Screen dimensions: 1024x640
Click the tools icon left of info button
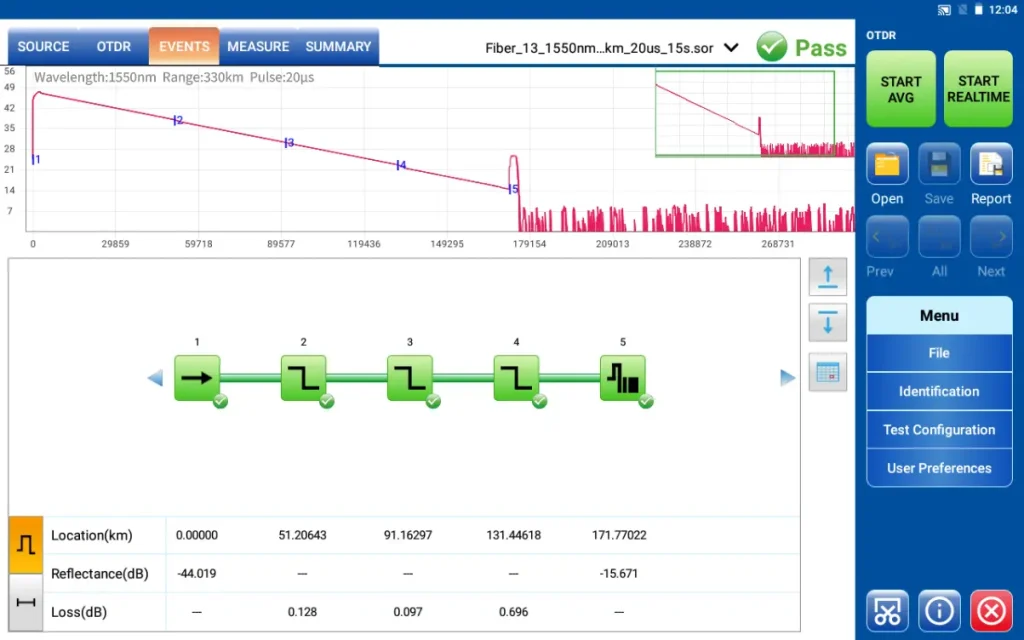(x=887, y=610)
